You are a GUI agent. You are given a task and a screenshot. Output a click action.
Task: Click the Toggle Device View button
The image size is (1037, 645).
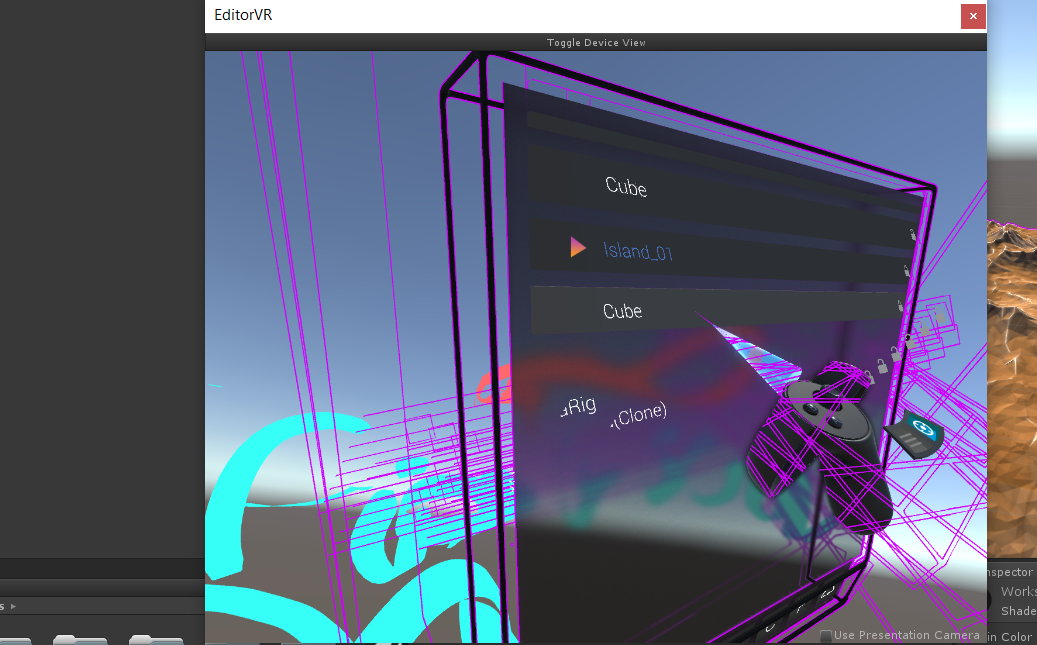(596, 42)
